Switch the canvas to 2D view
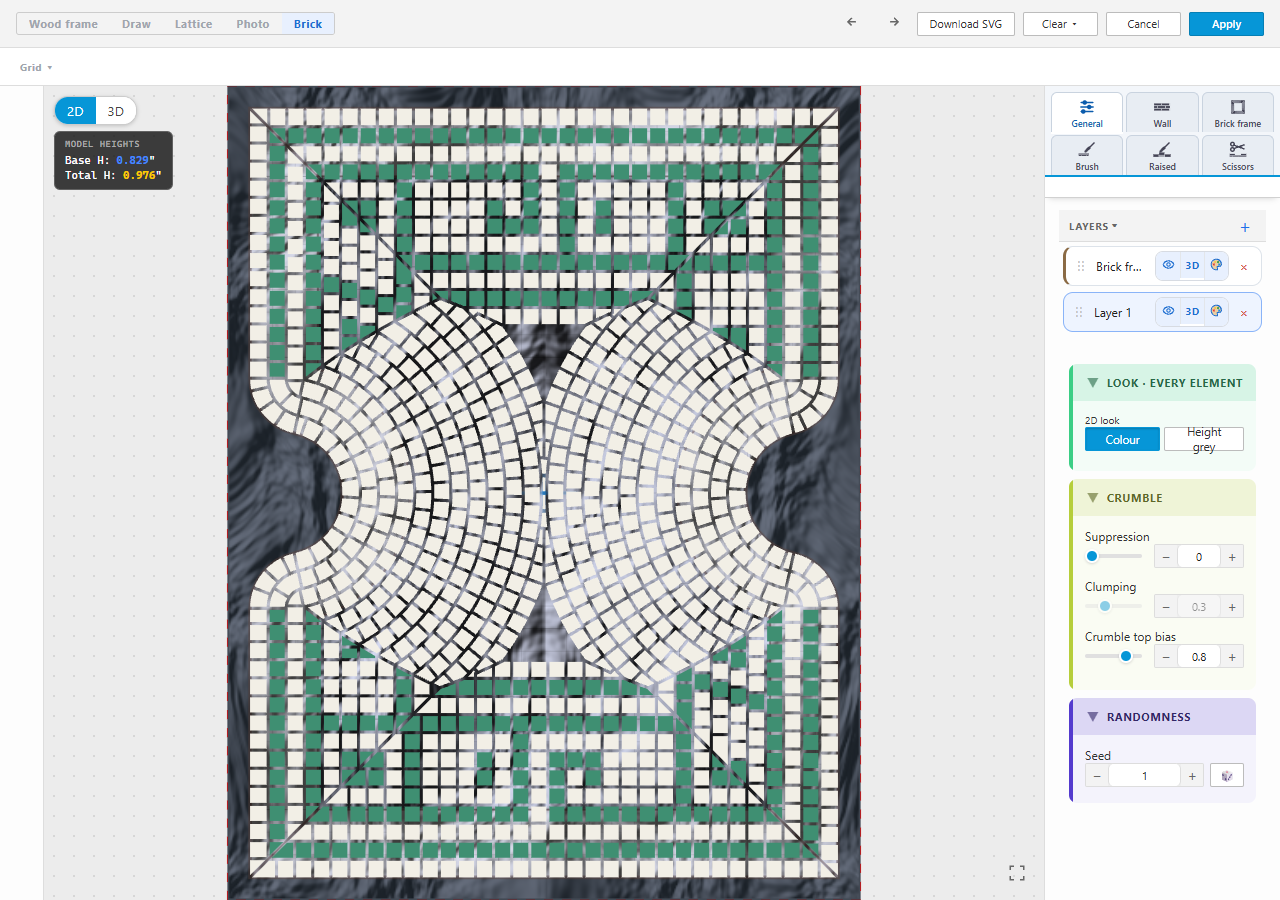 click(75, 111)
